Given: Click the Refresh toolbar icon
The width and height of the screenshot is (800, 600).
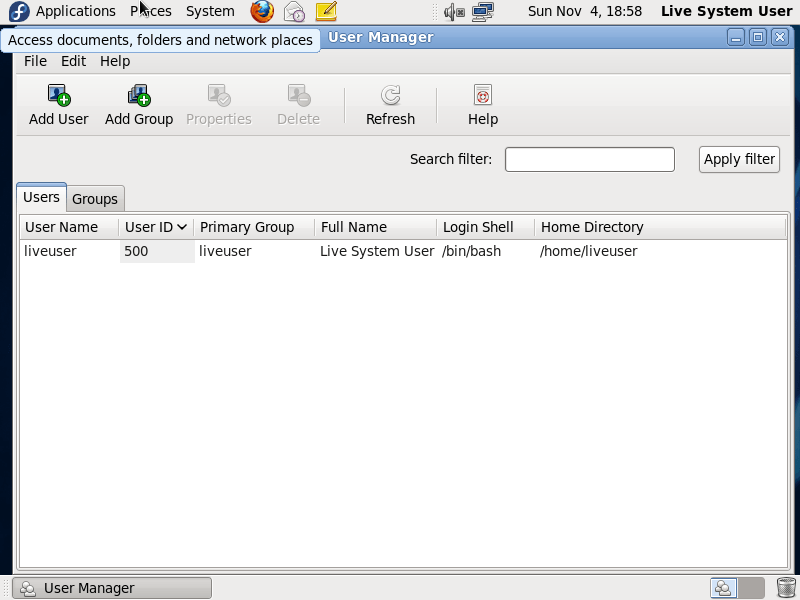Looking at the screenshot, I should pos(390,95).
